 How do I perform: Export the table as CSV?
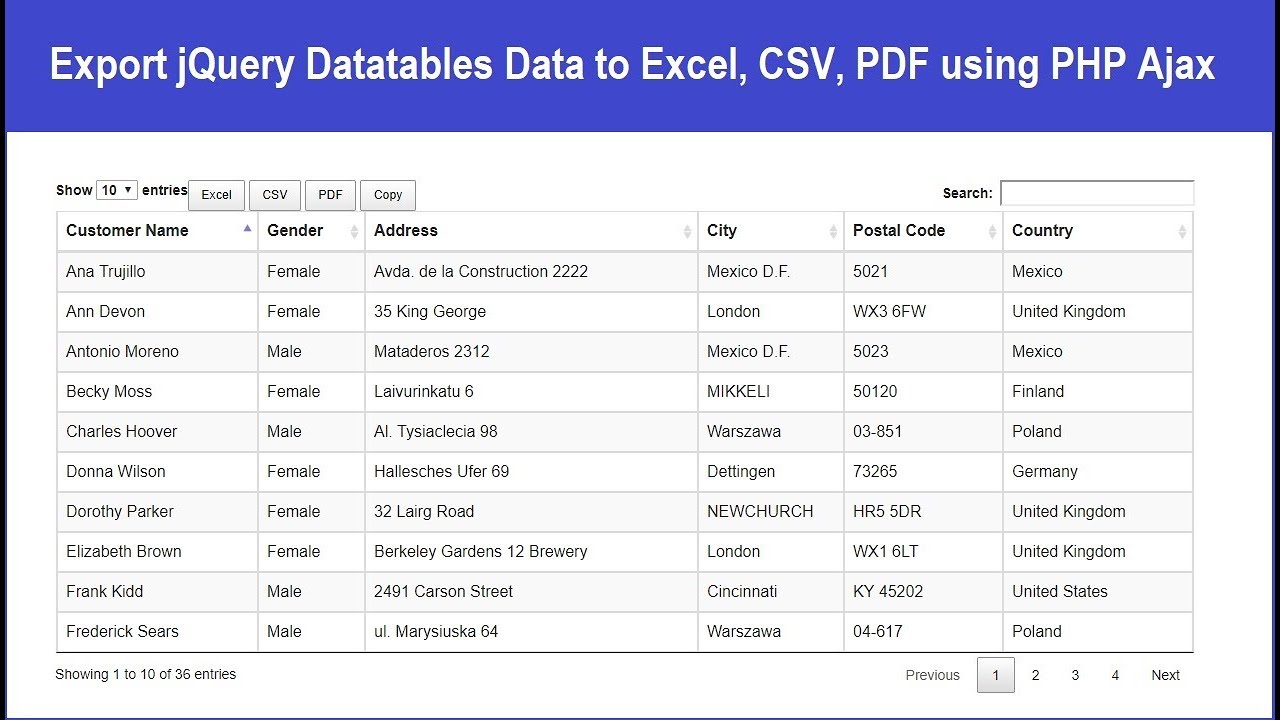point(275,195)
